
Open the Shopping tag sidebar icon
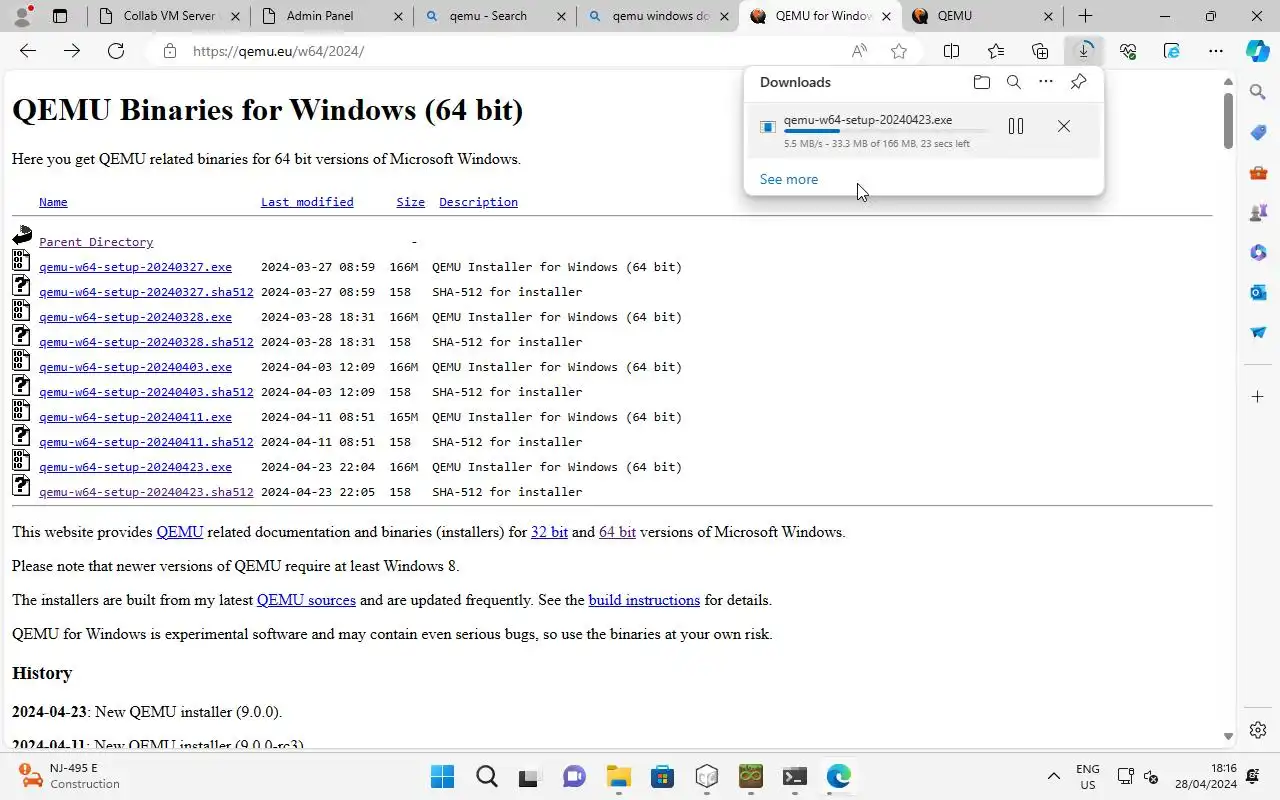coord(1258,132)
